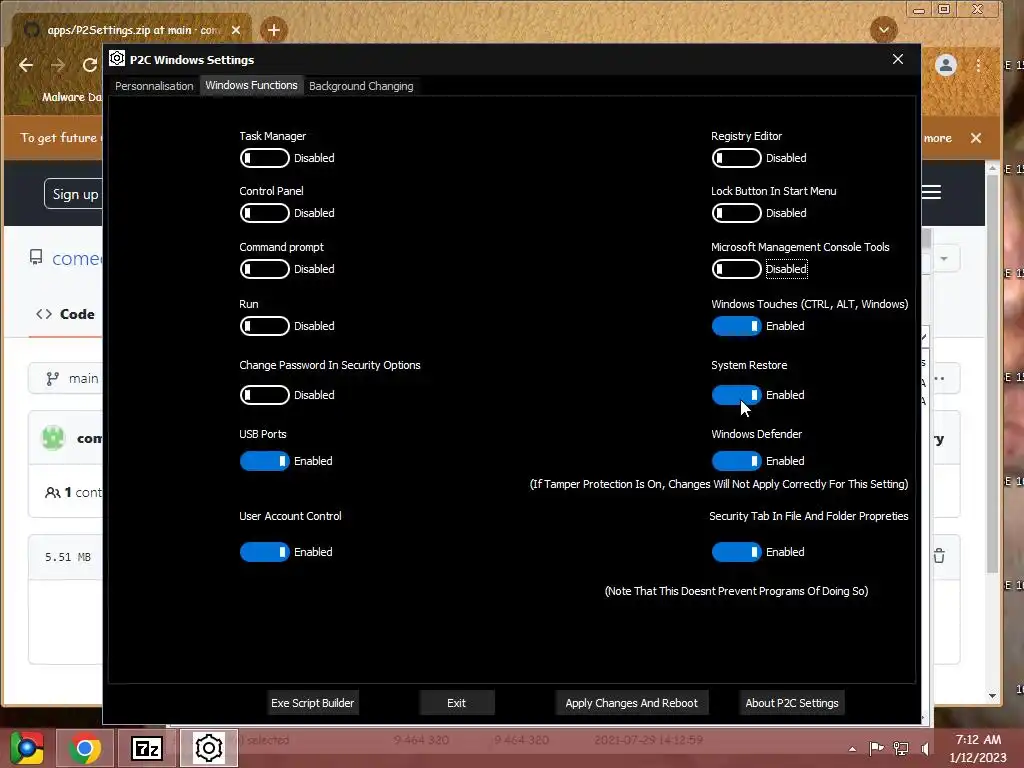The image size is (1024, 768).
Task: Go back in the Chrome browser
Action: click(x=26, y=65)
